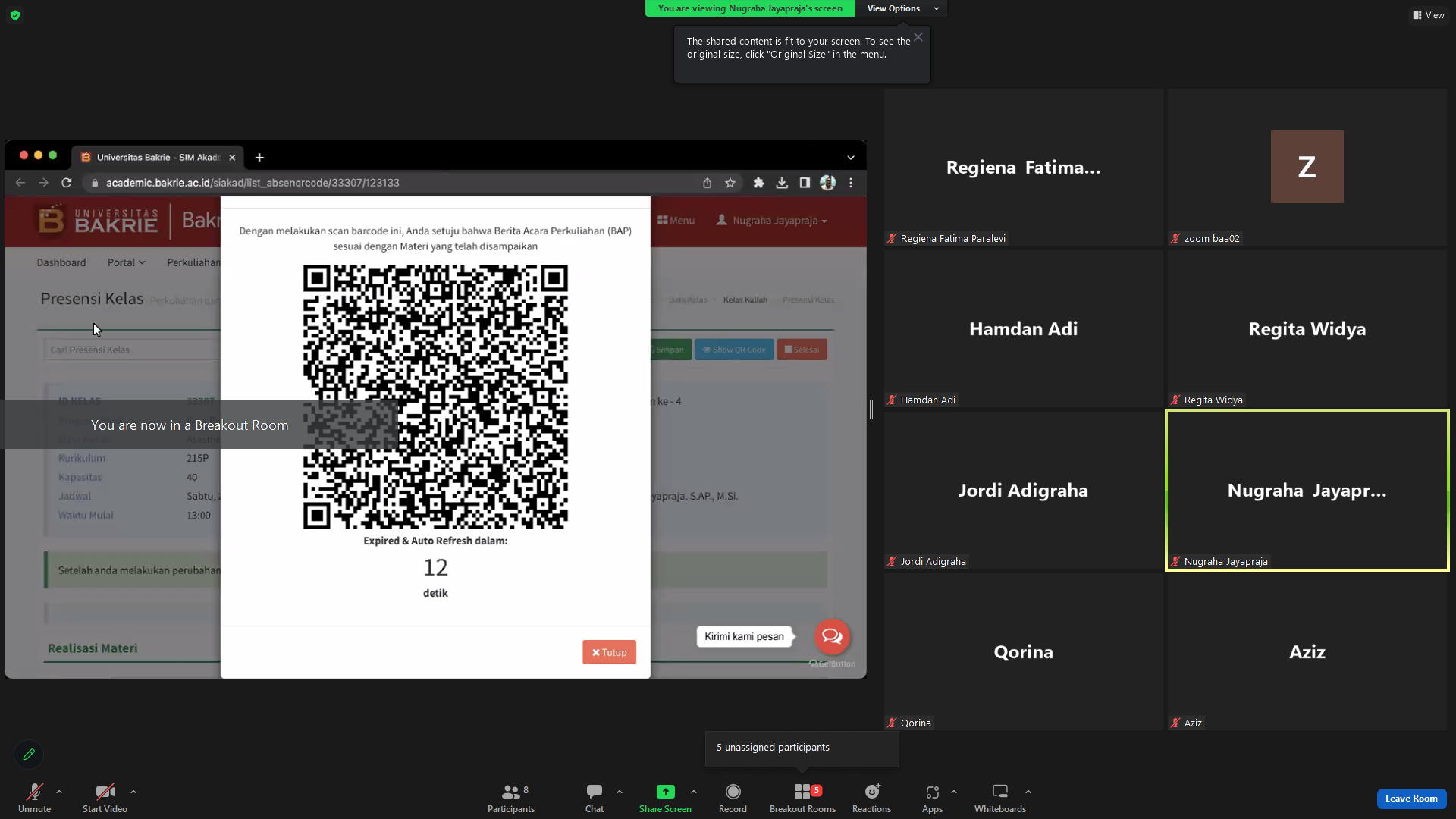Unmute the microphone in Zoom toolbar
This screenshot has height=819, width=1456.
(34, 798)
